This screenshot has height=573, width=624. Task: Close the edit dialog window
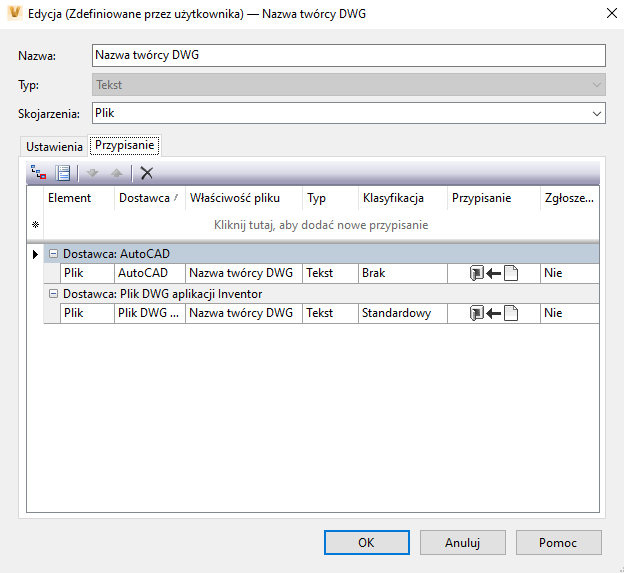coord(612,13)
